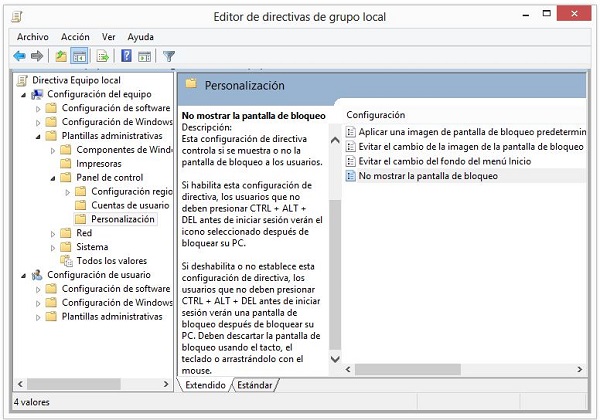Select the Extendido tab at the bottom
Viewport: 600px width, 420px height.
[x=205, y=384]
